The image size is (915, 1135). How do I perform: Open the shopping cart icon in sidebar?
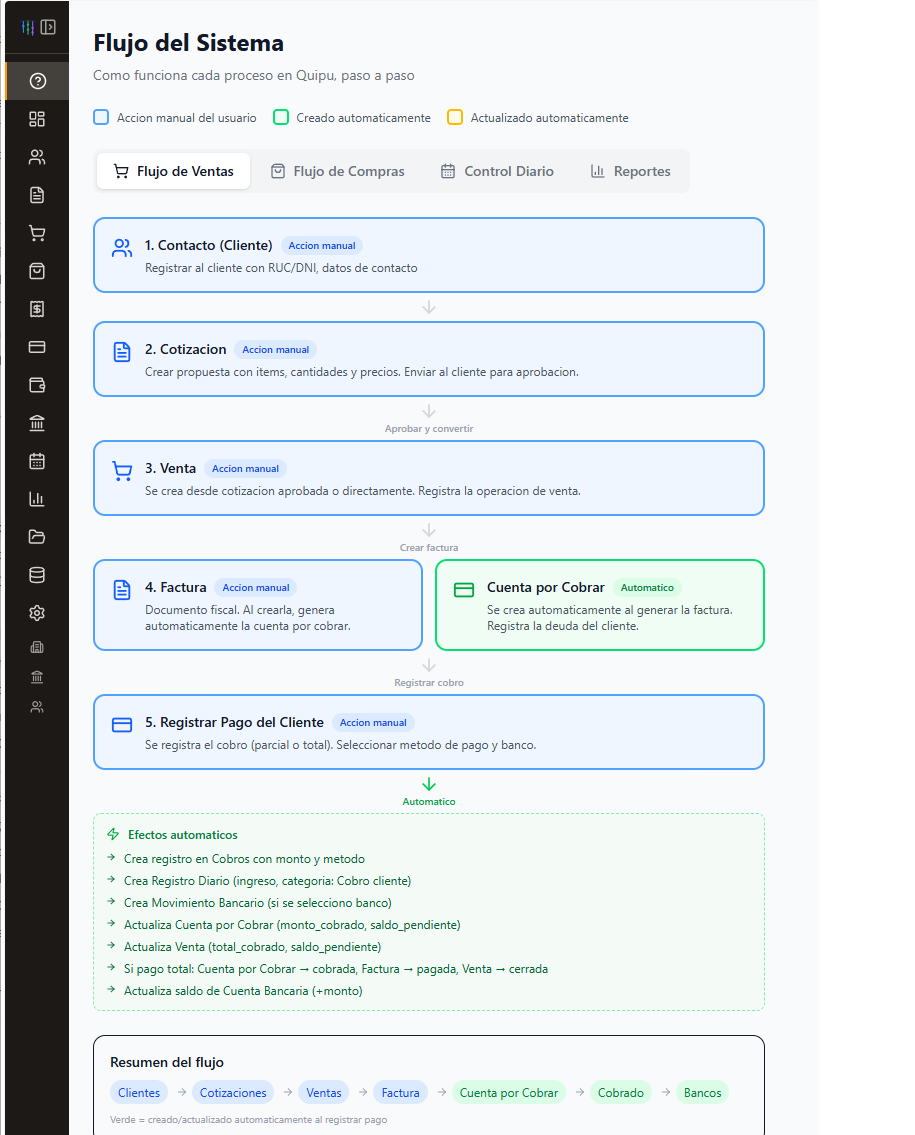coord(37,233)
